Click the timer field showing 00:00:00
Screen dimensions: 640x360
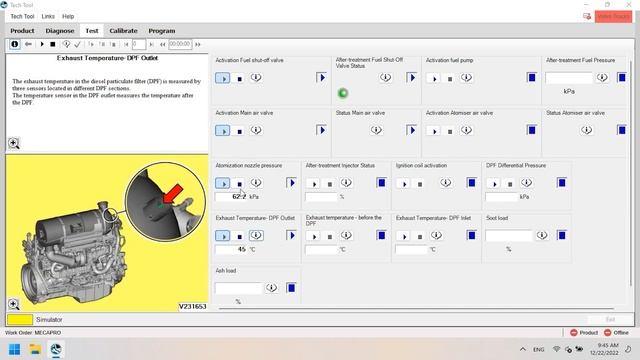[180, 44]
